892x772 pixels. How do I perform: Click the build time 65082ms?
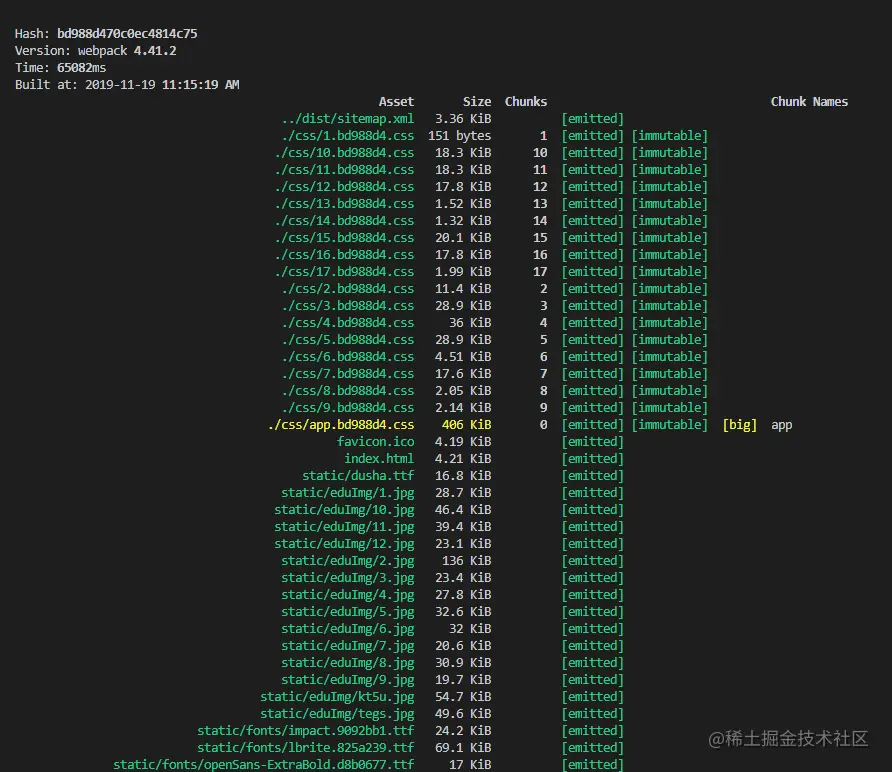(81, 68)
